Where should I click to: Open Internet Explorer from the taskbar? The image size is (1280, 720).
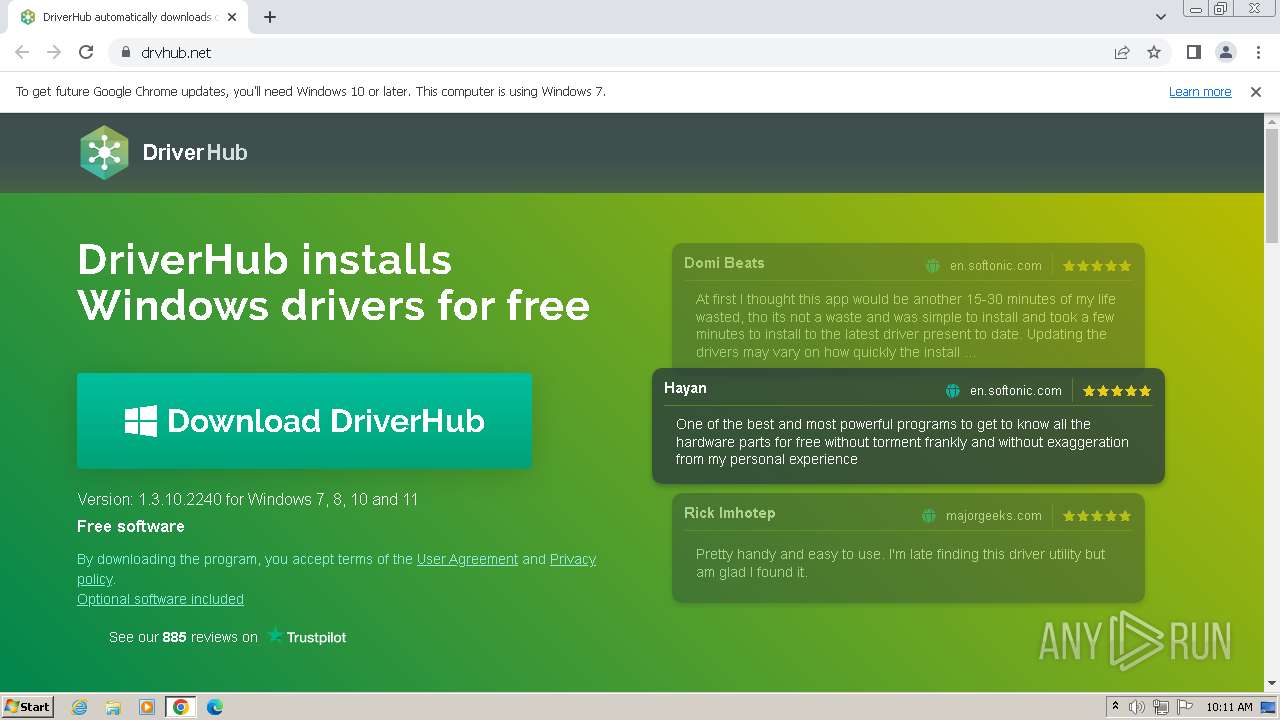point(79,707)
